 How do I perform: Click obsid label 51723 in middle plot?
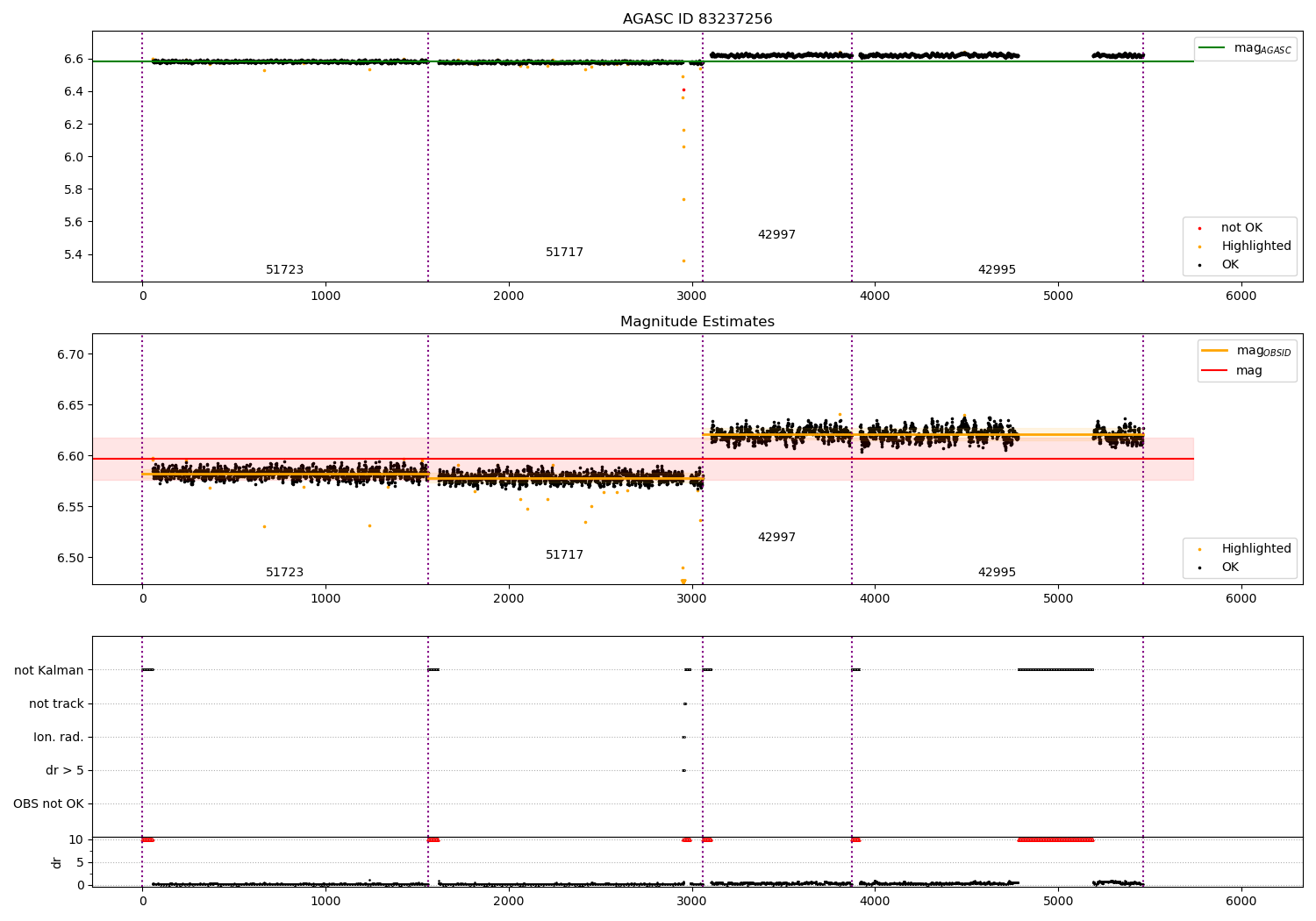(x=284, y=573)
